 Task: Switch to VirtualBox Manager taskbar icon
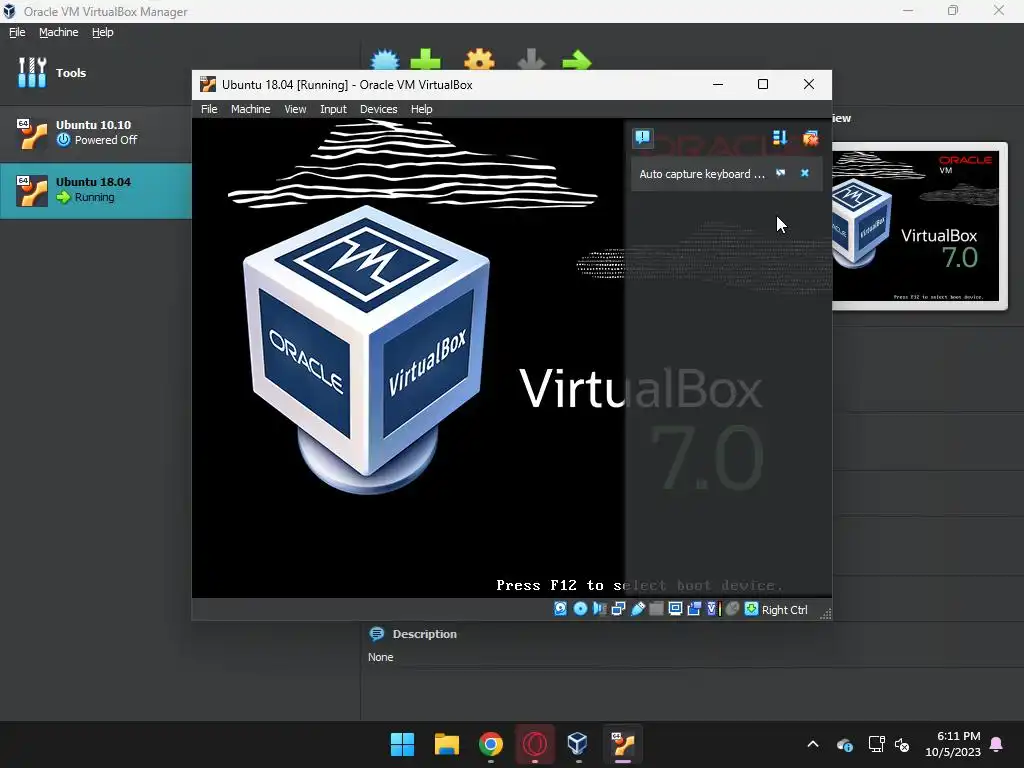pos(578,744)
